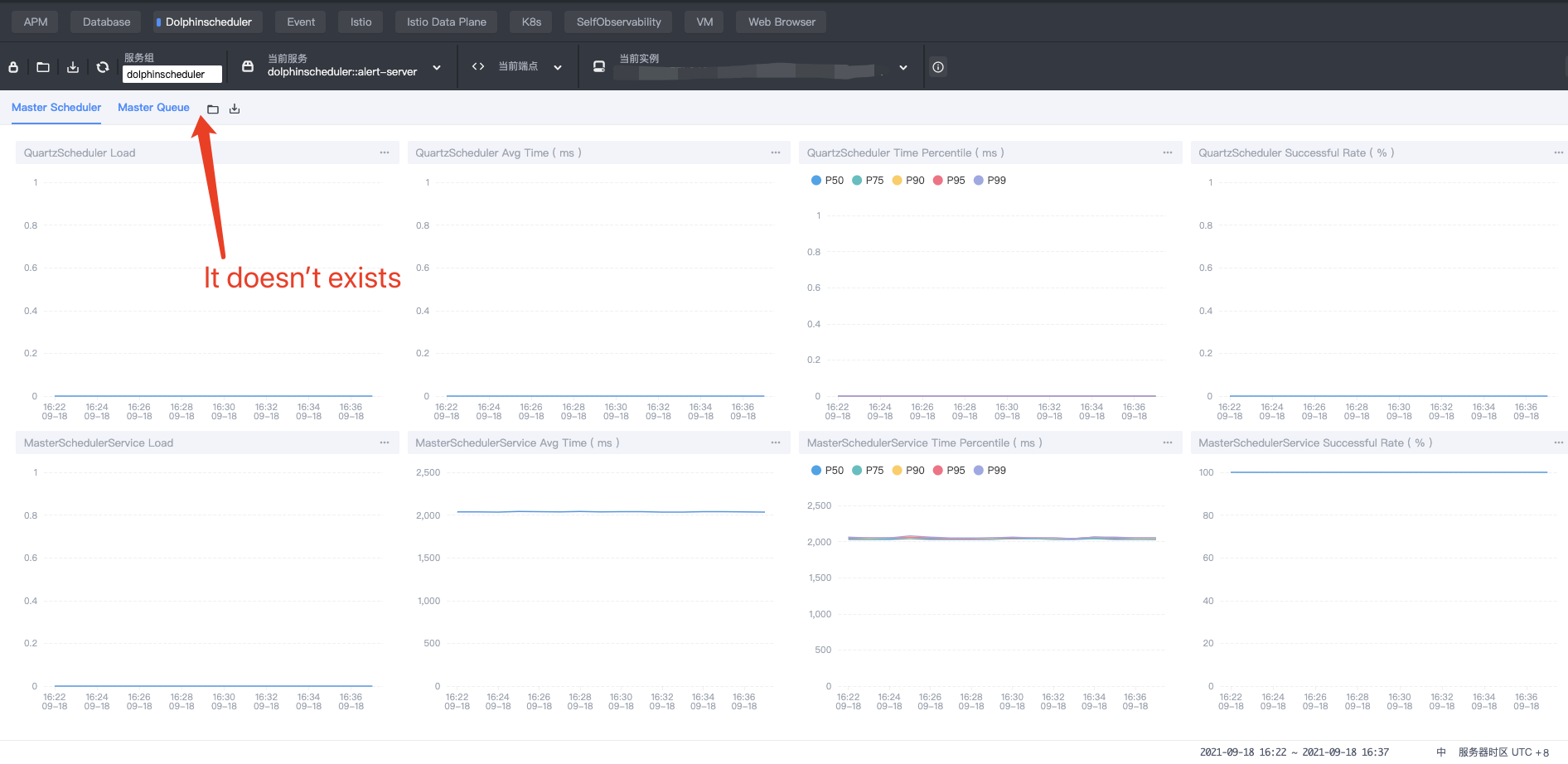
Task: Click the lock icon in toolbar
Action: tap(13, 67)
